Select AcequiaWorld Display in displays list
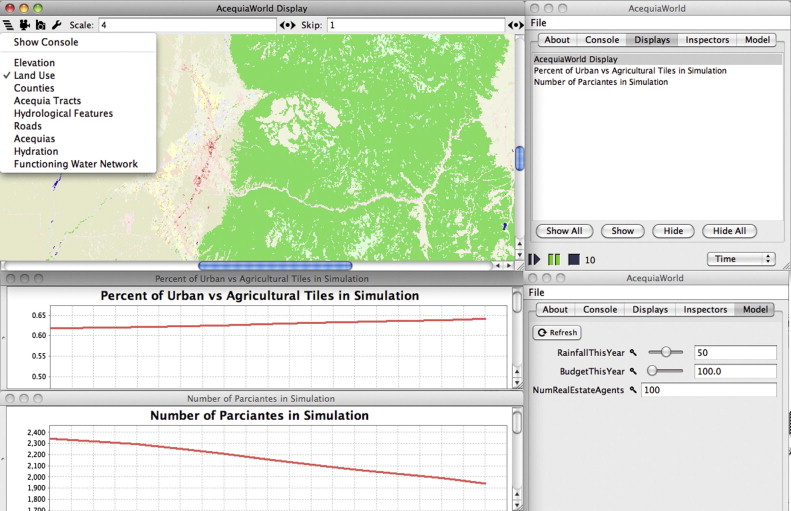Viewport: 791px width, 511px height. pos(658,59)
